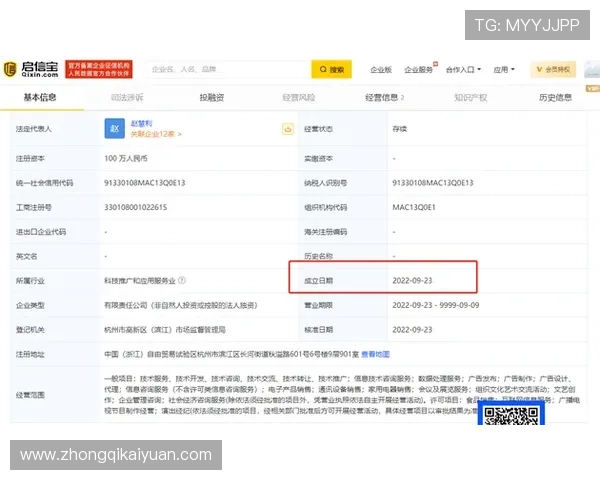The image size is (600, 480).
Task: Click the Qixin.com 启信宝 logo
Action: tap(31, 69)
